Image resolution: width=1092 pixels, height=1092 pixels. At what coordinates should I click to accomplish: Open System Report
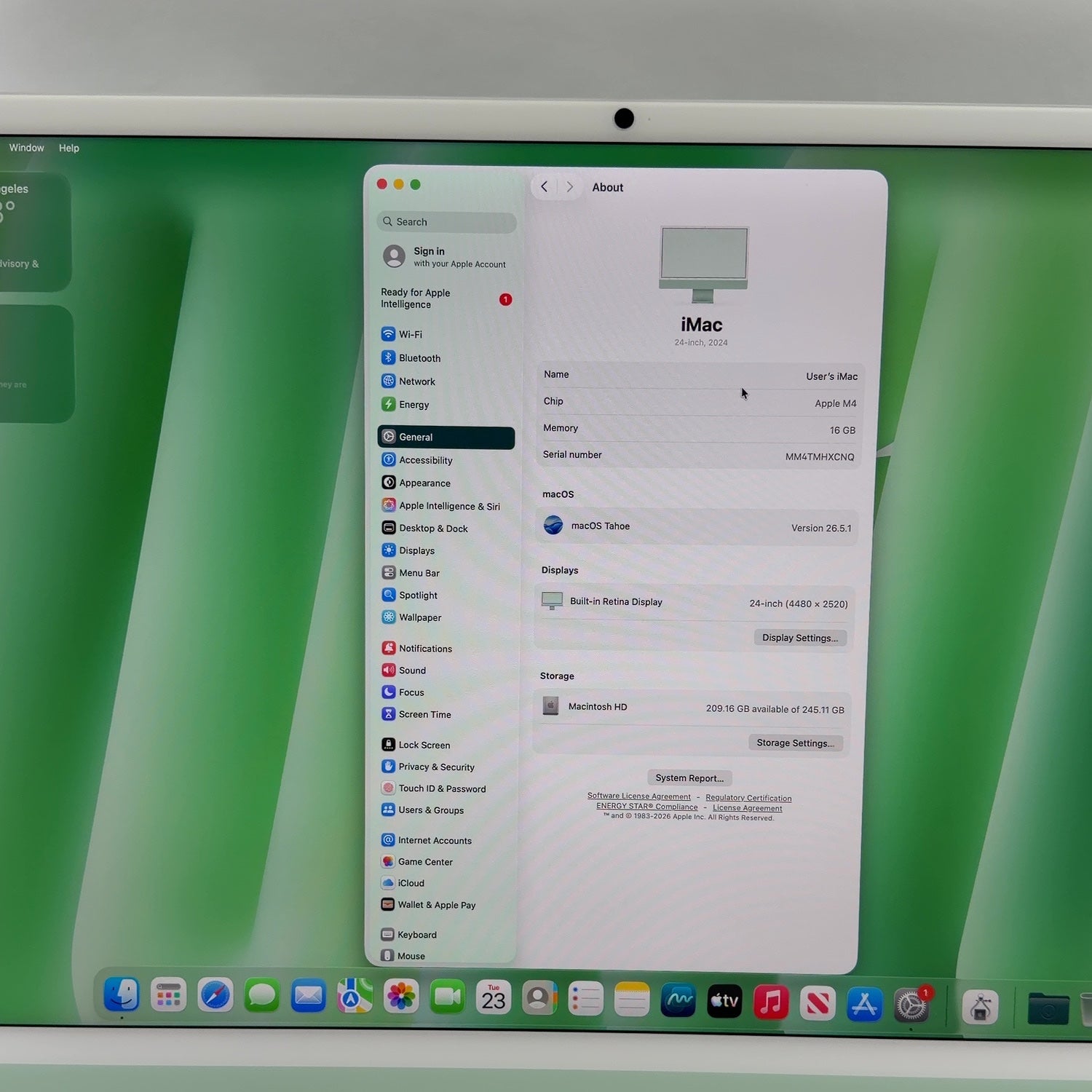click(x=689, y=778)
